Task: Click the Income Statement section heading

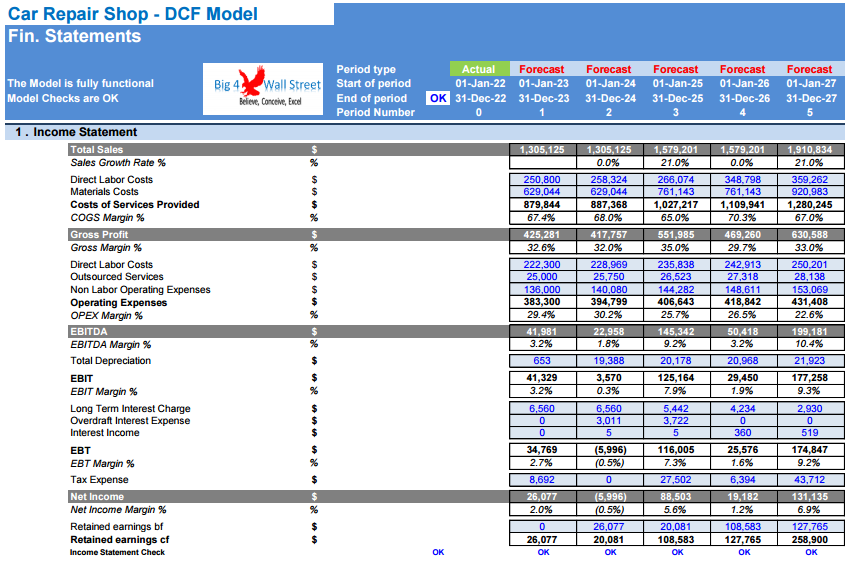Action: tap(76, 132)
